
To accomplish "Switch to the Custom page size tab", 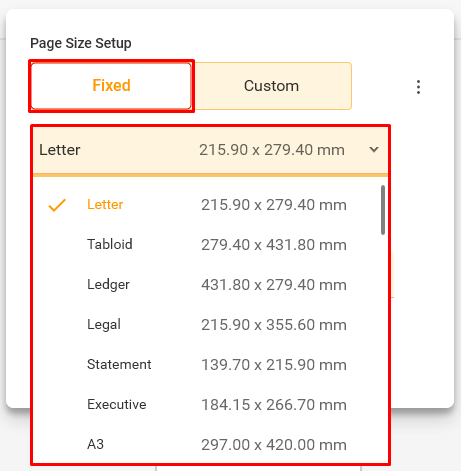I will [x=271, y=86].
